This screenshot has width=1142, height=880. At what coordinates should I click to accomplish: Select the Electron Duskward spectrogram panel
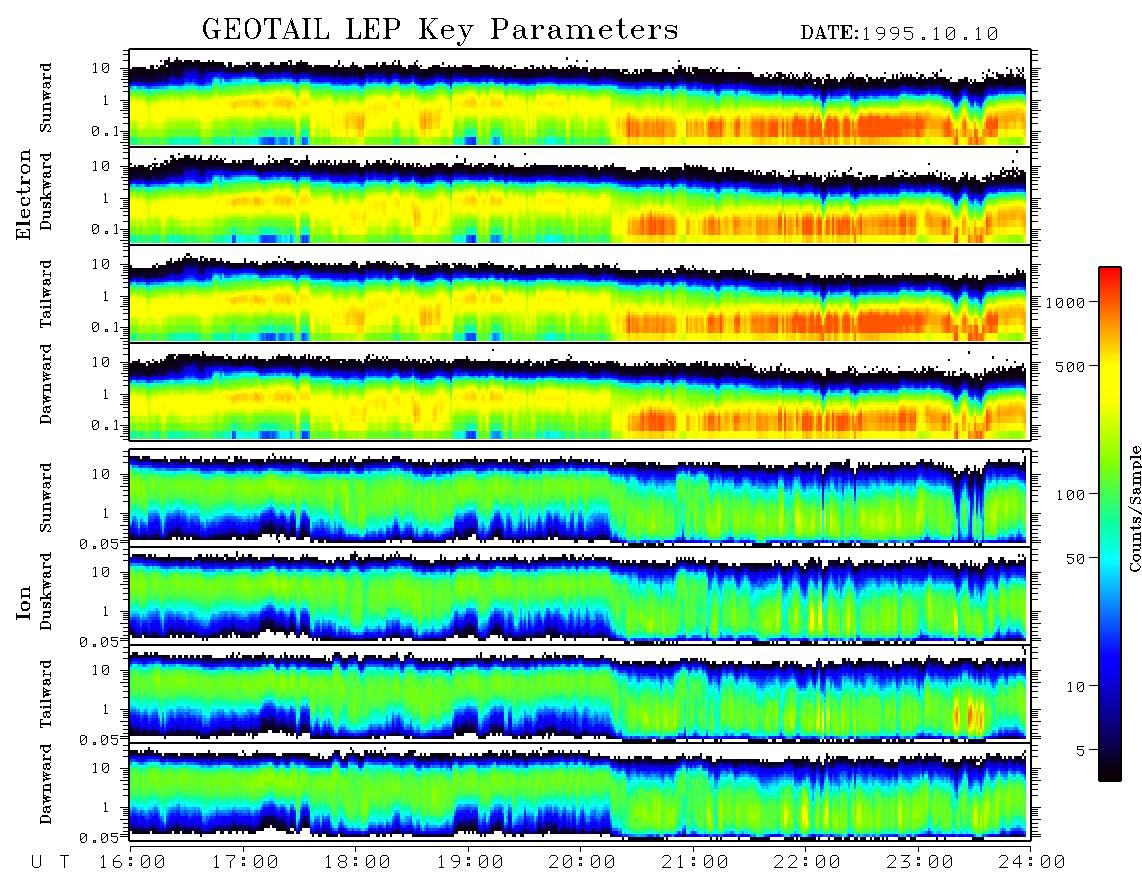pos(580,195)
